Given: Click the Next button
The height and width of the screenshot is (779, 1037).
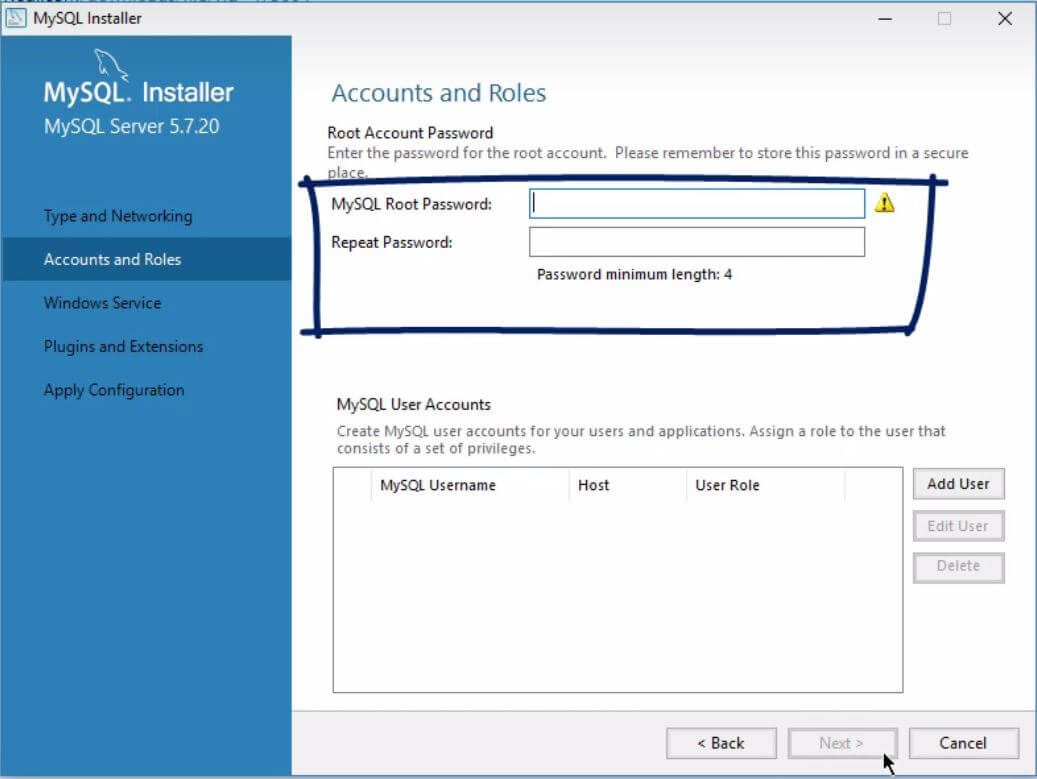Looking at the screenshot, I should point(842,743).
